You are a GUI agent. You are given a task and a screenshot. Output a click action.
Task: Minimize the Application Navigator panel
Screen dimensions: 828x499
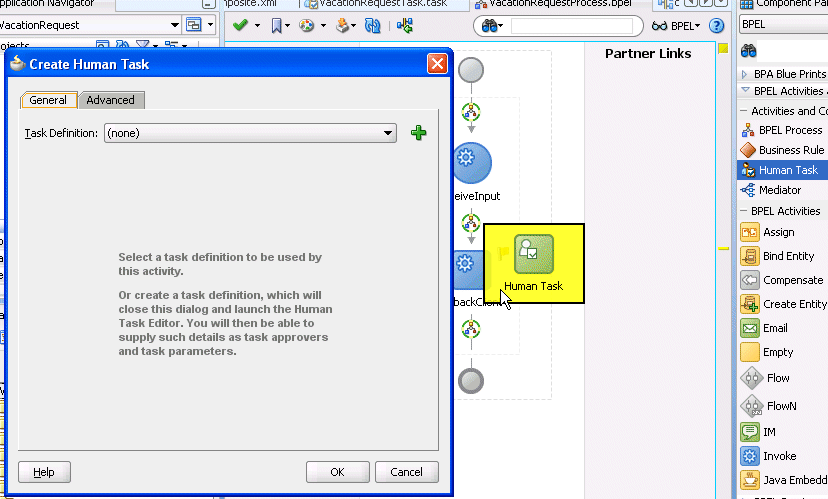[x=209, y=4]
